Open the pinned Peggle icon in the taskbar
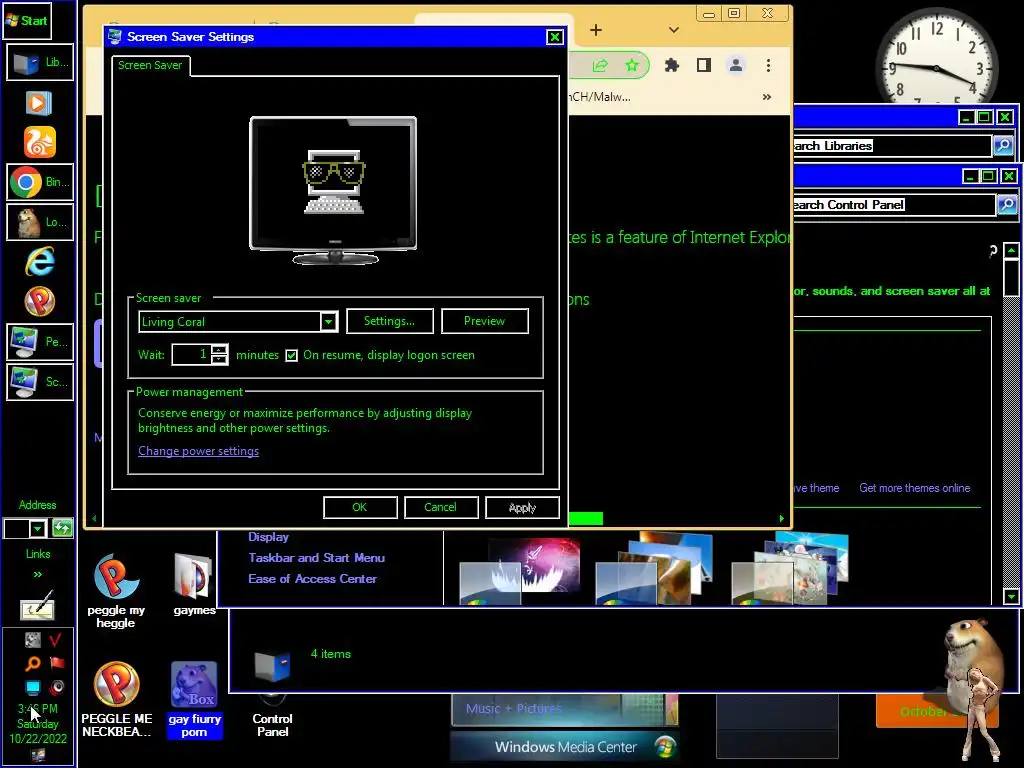 (x=40, y=302)
